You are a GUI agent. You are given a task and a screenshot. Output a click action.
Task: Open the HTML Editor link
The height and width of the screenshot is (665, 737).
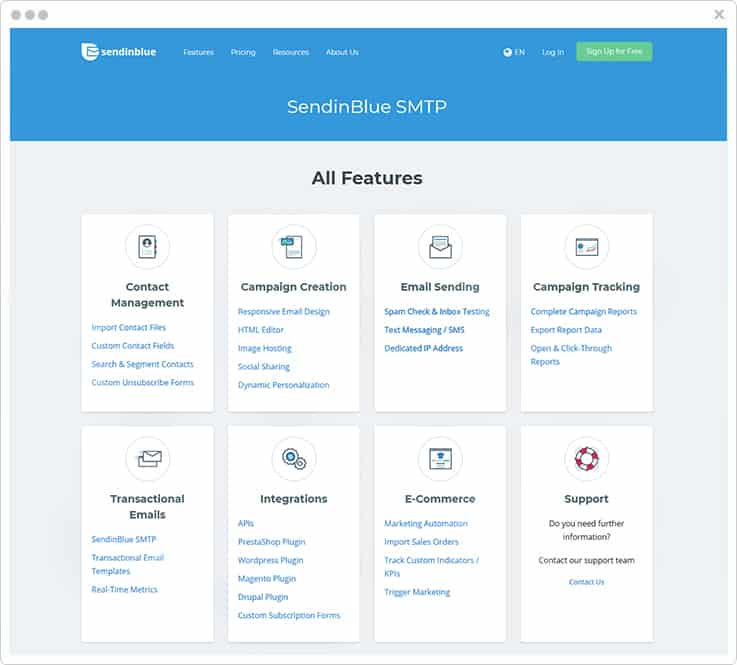coord(261,330)
